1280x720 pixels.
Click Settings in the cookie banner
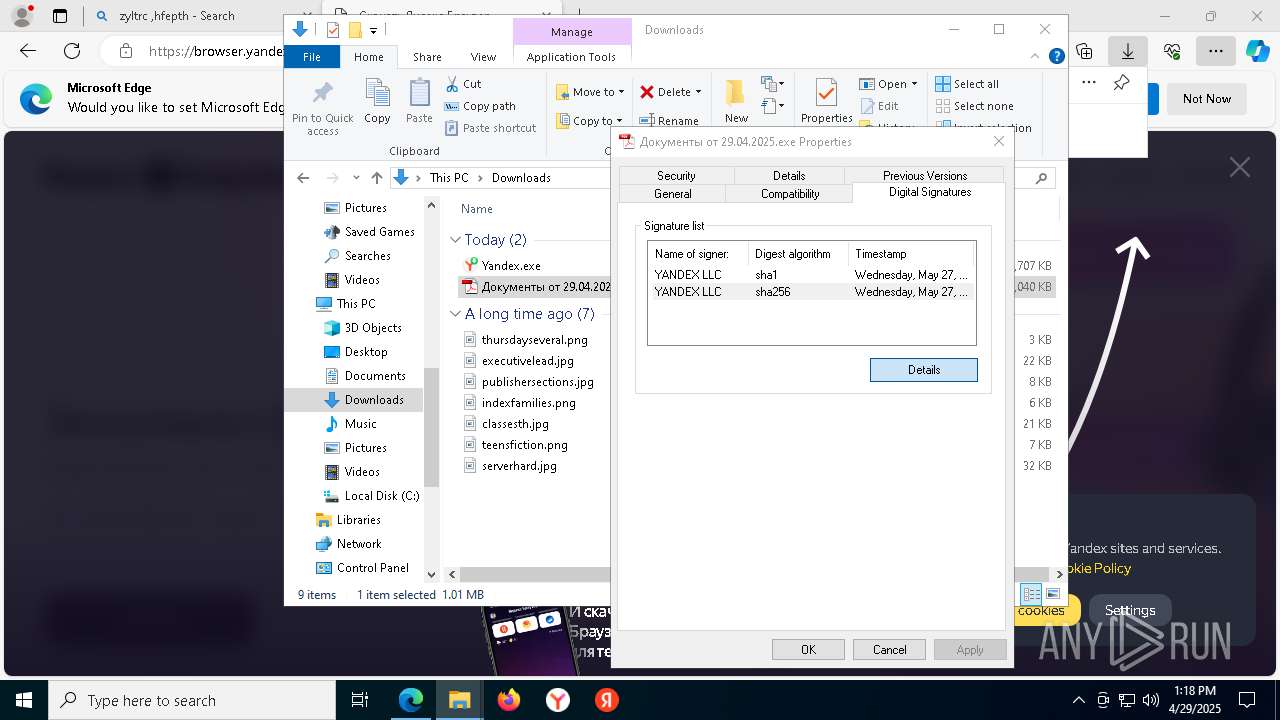click(1130, 610)
